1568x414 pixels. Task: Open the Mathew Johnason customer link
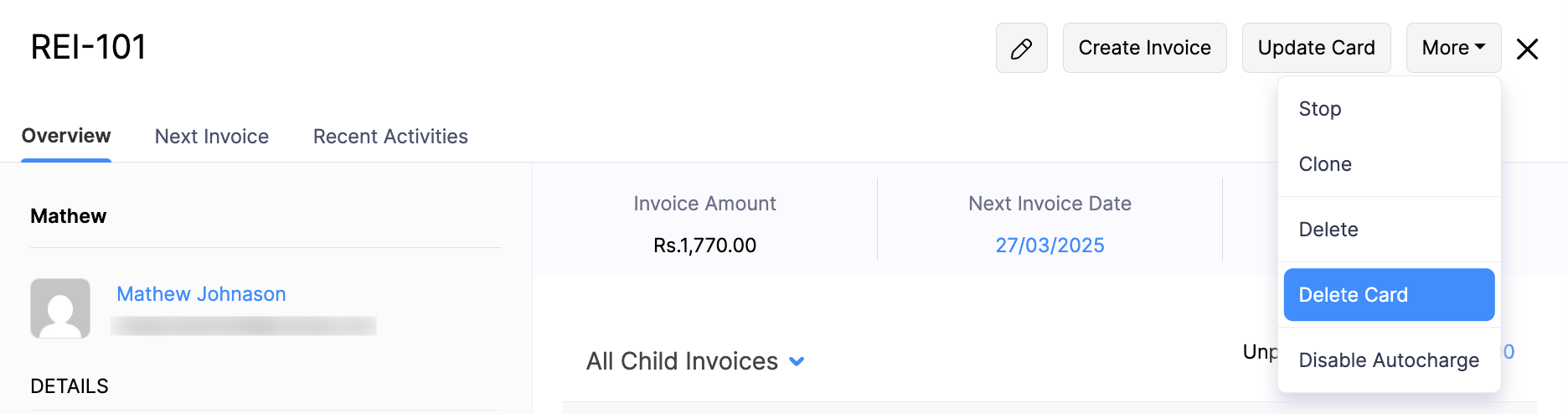(201, 294)
